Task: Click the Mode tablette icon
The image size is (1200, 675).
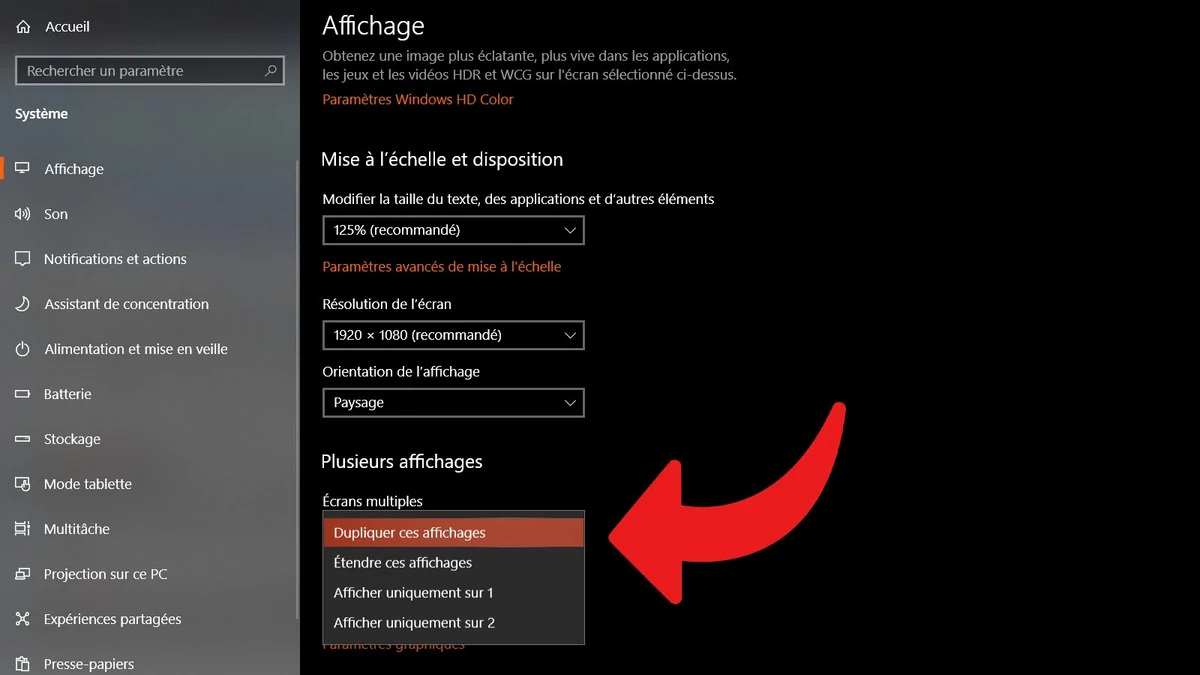Action: coord(23,484)
